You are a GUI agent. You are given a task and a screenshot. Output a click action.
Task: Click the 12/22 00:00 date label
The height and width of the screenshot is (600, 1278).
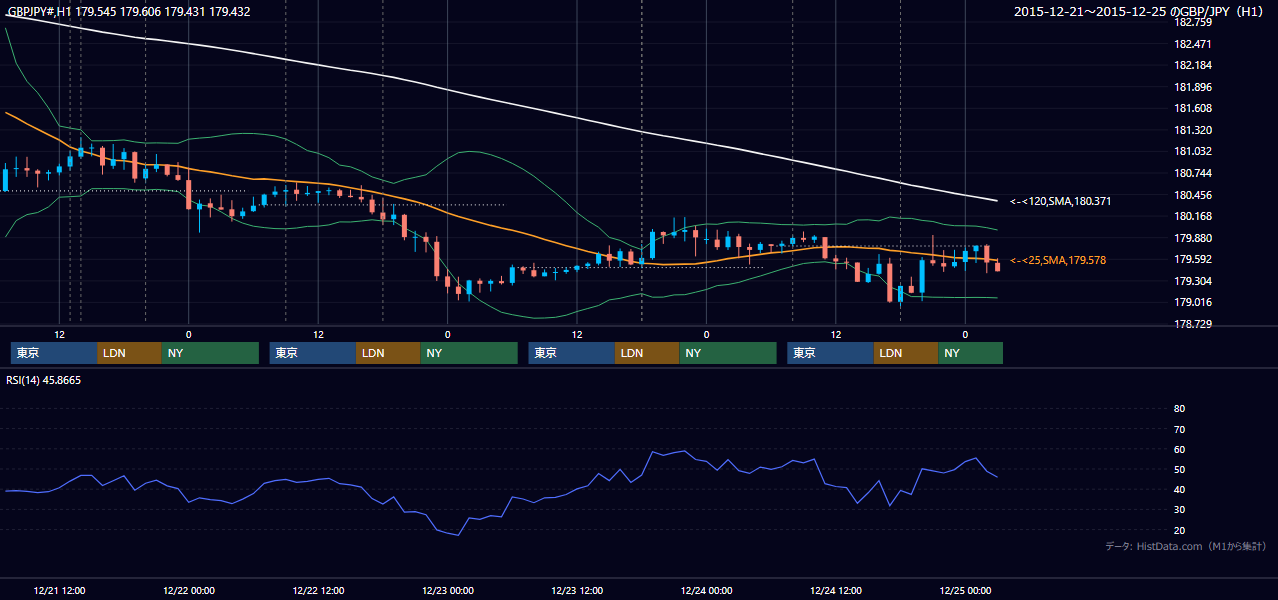pos(189,590)
